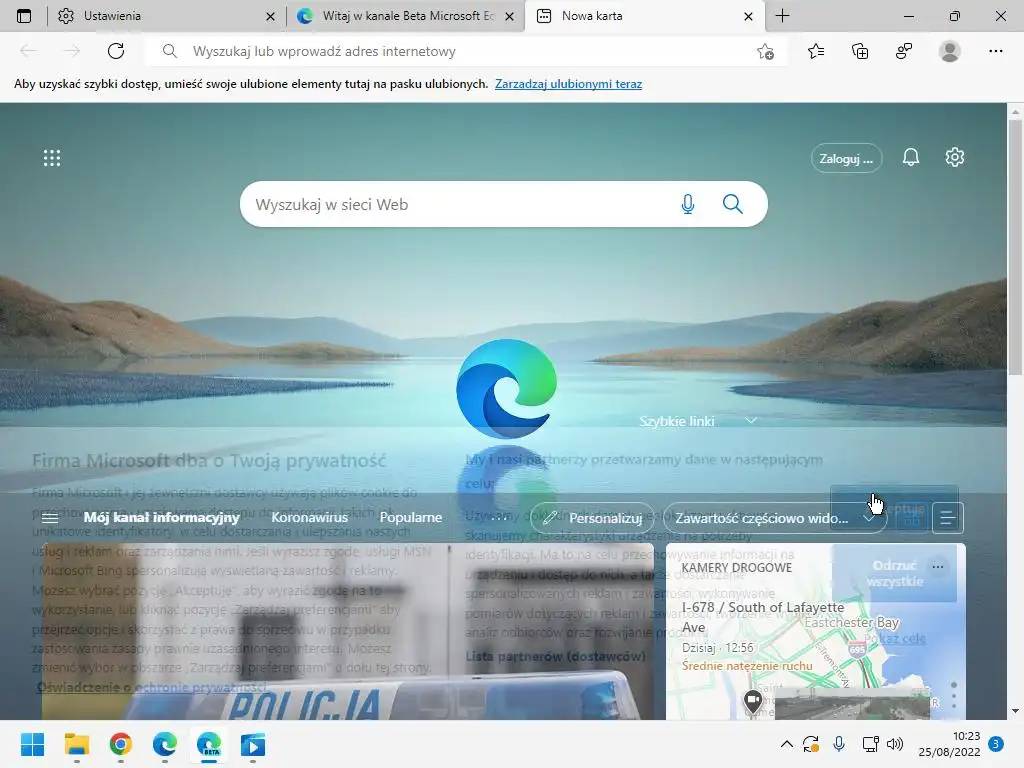Screen dimensions: 1024x768
Task: Close the Witaj w kanale Beta tab
Action: (510, 16)
